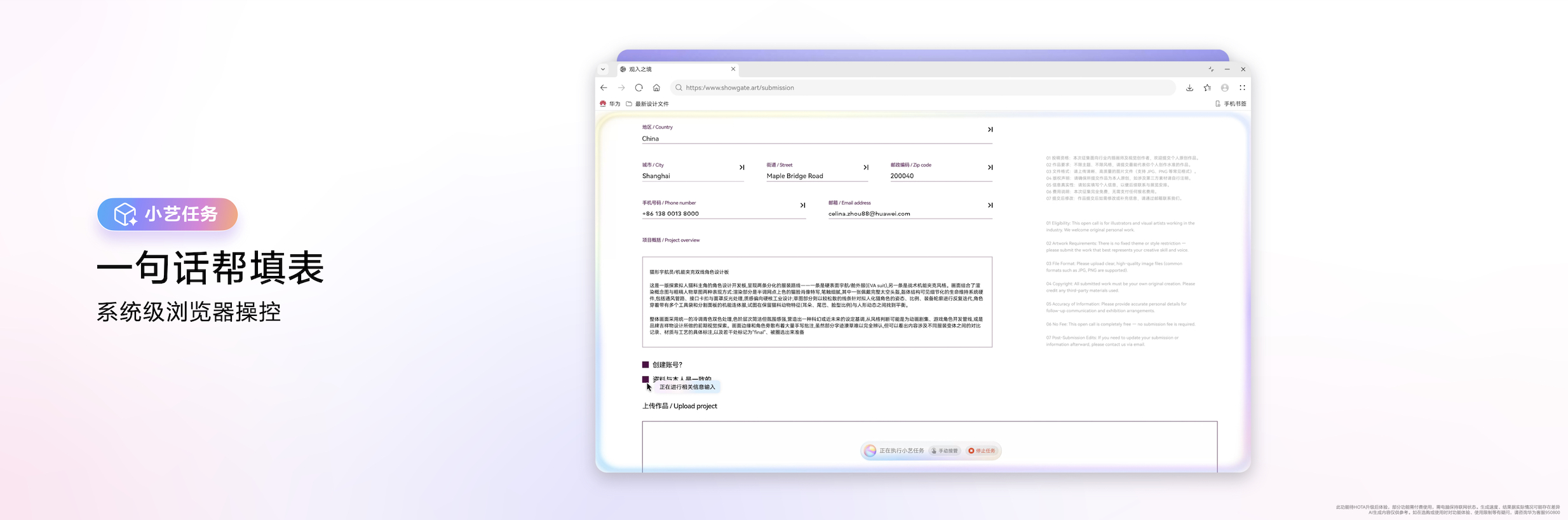Open the four-dot browser menu icon
Screen dimensions: 1568x520
[1242, 88]
